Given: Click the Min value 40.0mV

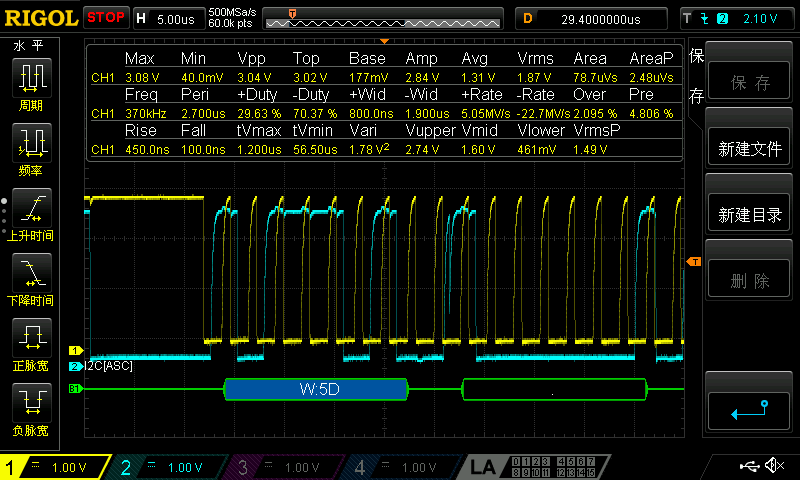Looking at the screenshot, I should pos(202,78).
